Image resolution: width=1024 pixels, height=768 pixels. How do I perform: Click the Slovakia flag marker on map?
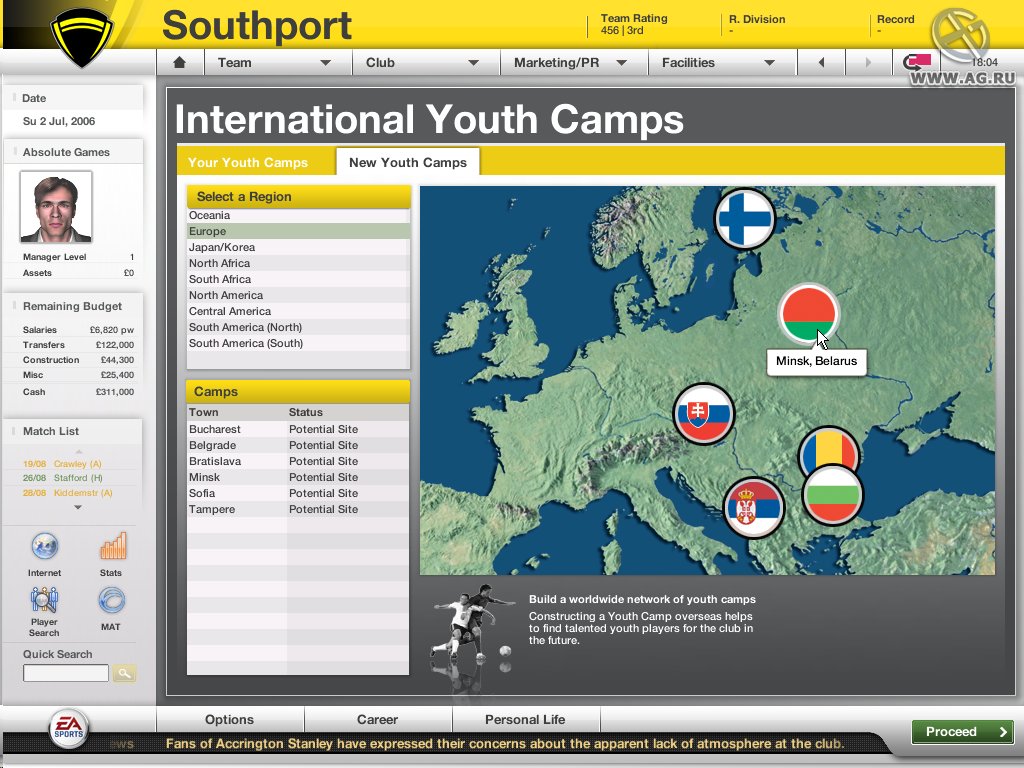point(704,413)
